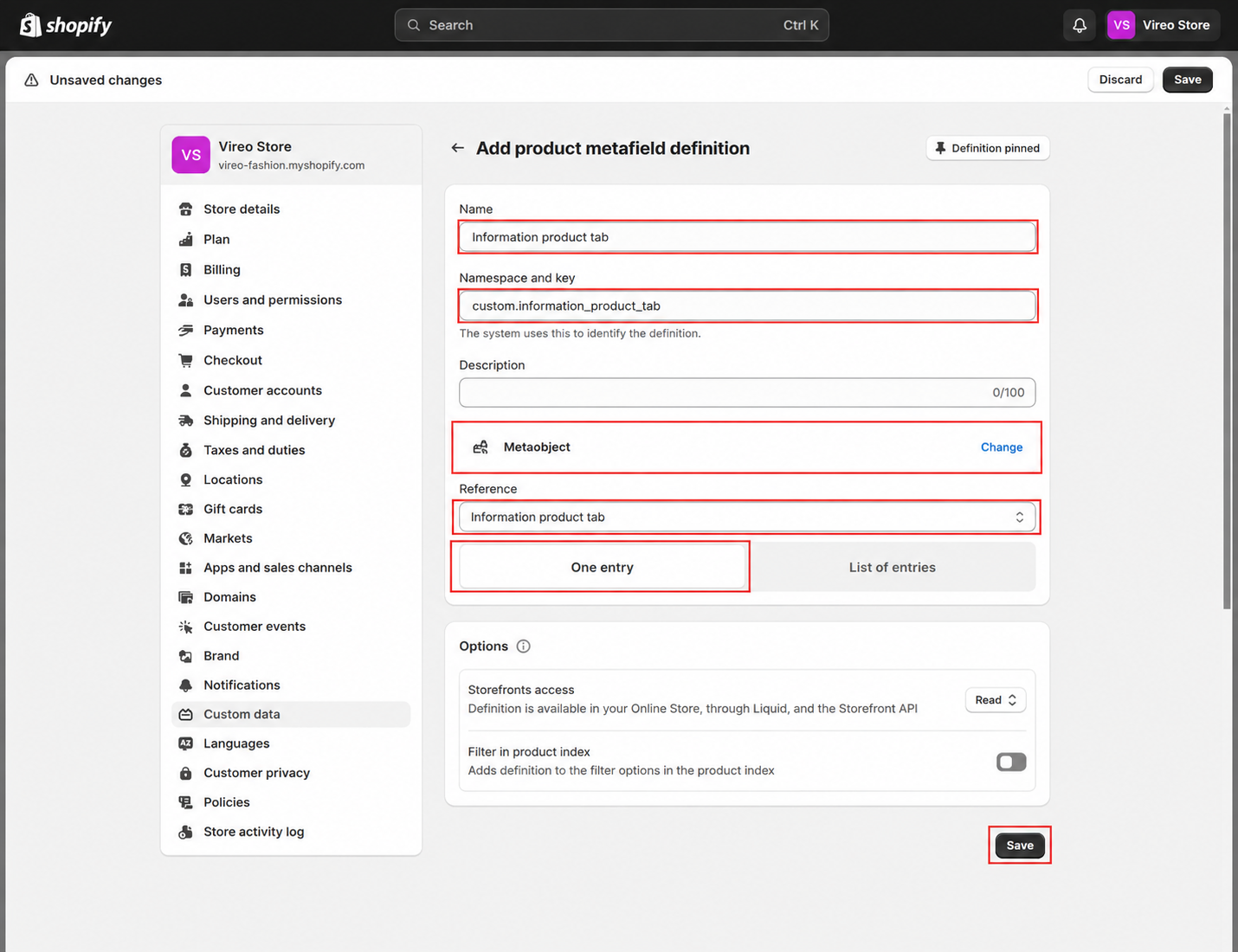
Task: Click the top Search bar
Action: tap(611, 25)
